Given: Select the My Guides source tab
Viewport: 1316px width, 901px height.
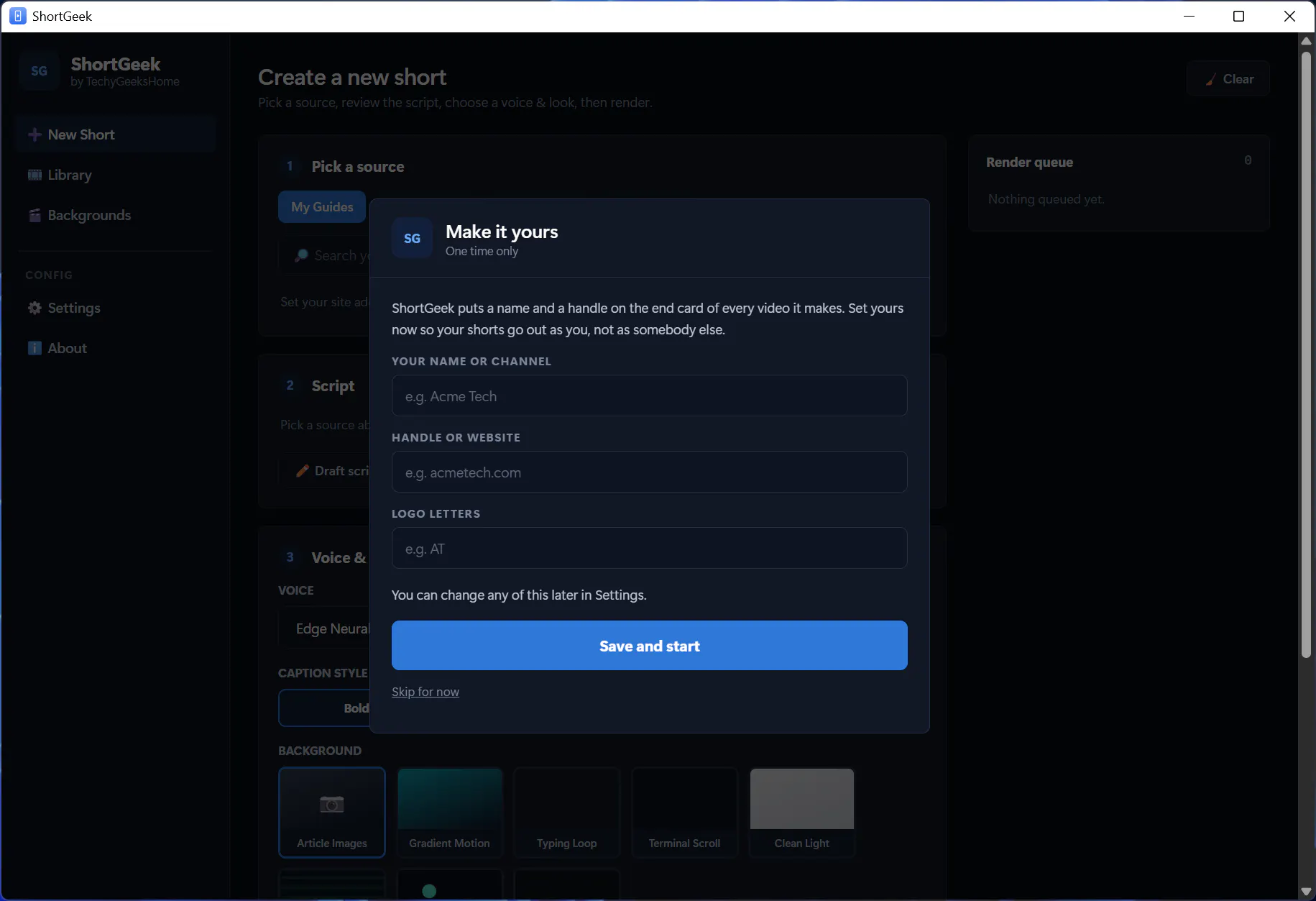Looking at the screenshot, I should [322, 206].
